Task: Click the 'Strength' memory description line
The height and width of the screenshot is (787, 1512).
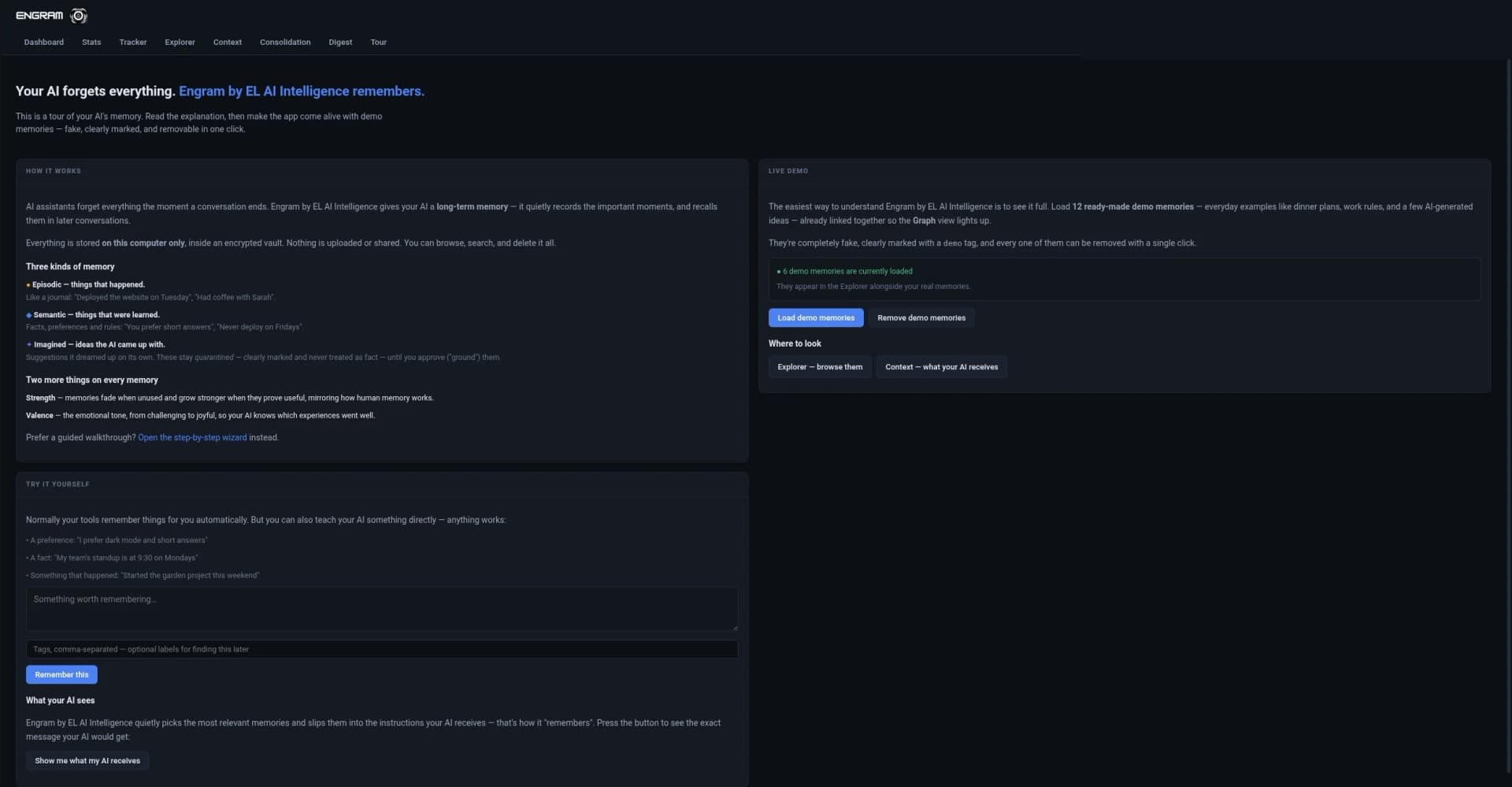Action: [230, 398]
